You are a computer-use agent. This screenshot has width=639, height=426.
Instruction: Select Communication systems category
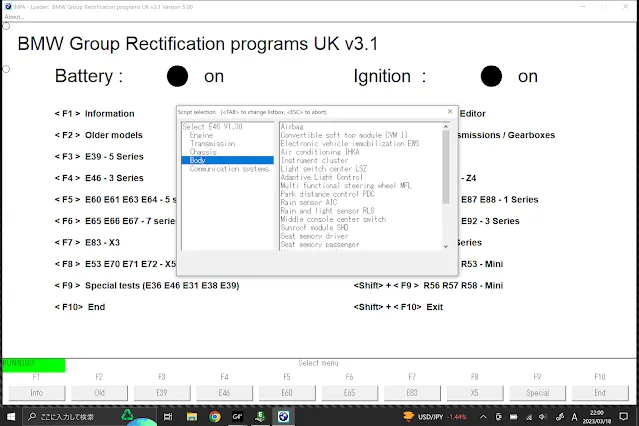click(x=229, y=169)
